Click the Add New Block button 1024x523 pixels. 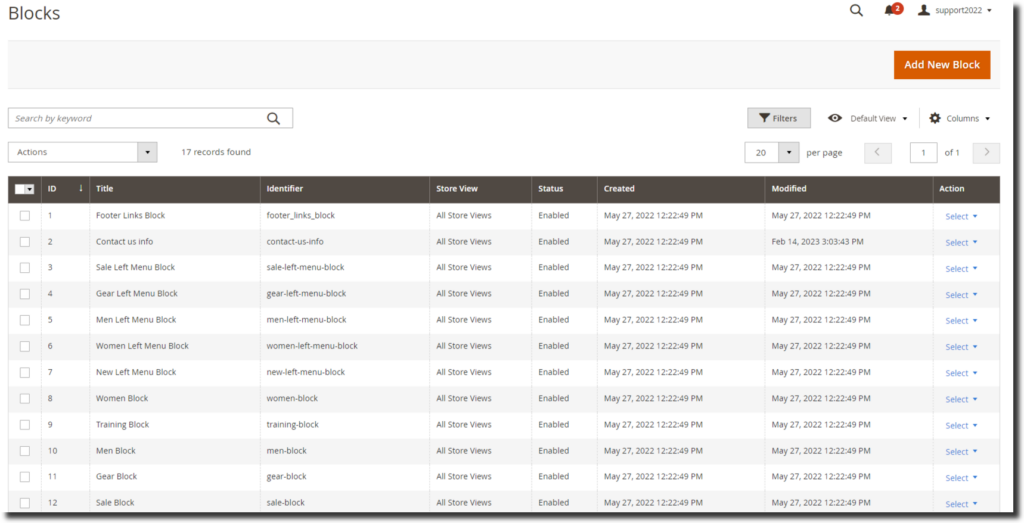point(941,65)
